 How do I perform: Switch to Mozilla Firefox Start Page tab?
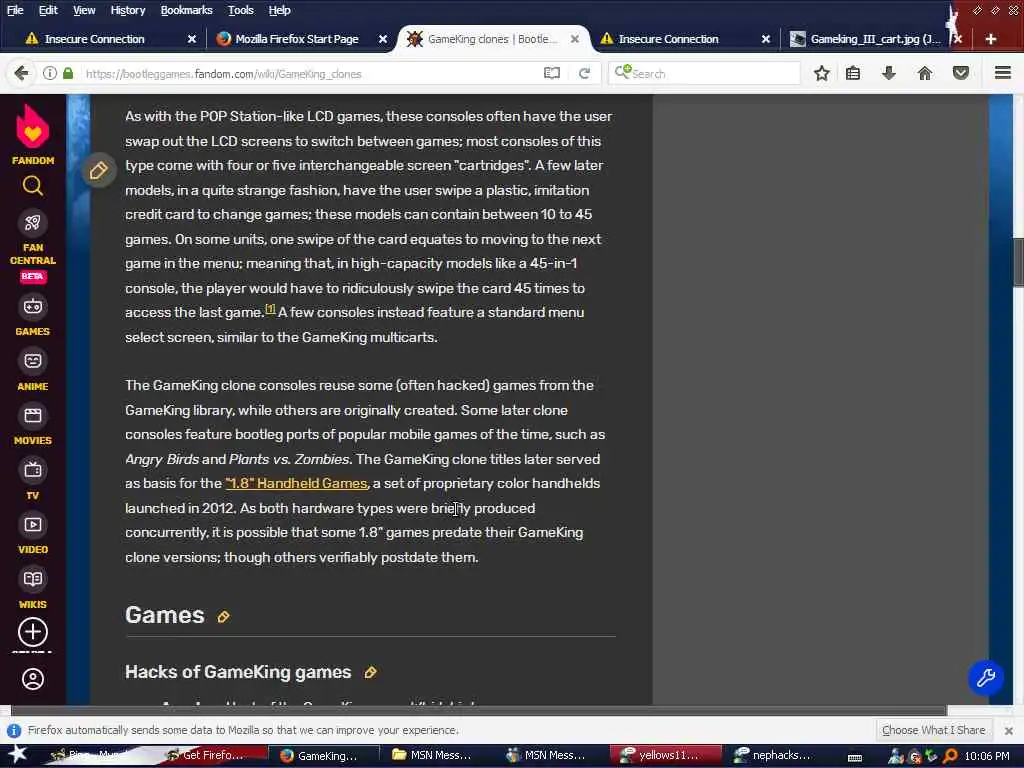coord(297,39)
